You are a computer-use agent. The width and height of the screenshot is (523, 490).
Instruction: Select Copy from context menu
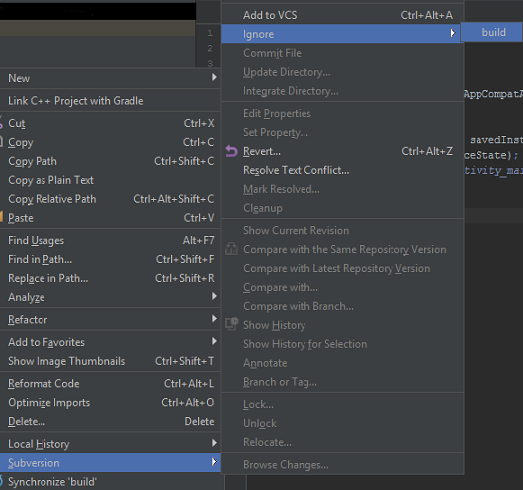(110, 142)
